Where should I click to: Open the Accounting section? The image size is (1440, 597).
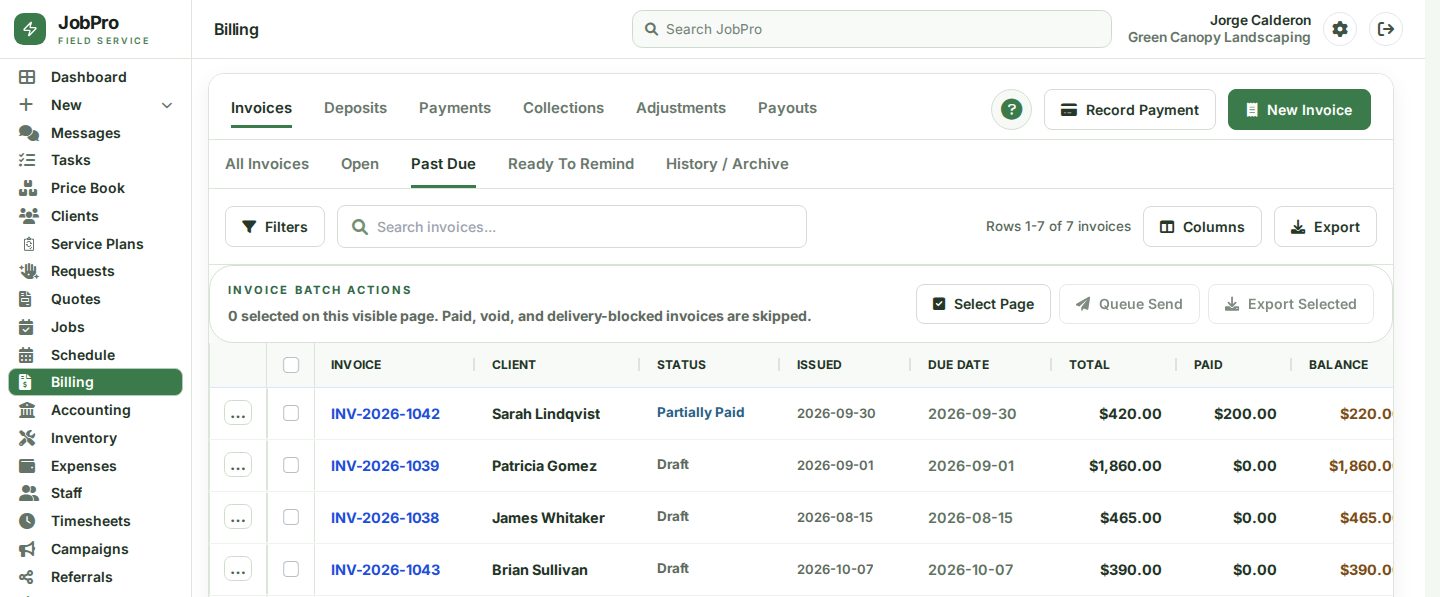[96, 410]
